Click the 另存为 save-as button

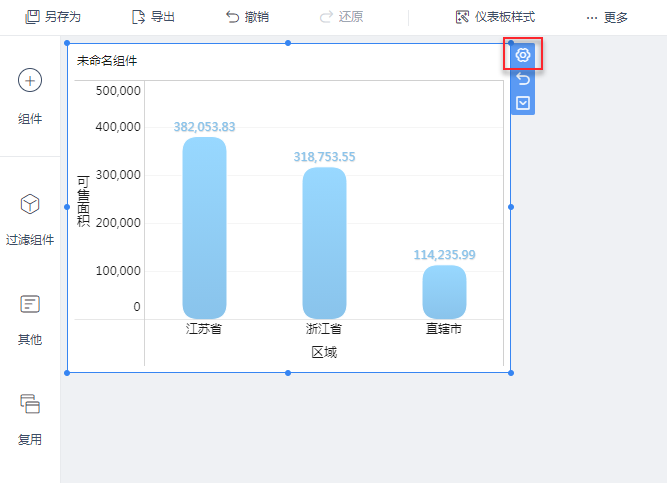pyautogui.click(x=53, y=17)
